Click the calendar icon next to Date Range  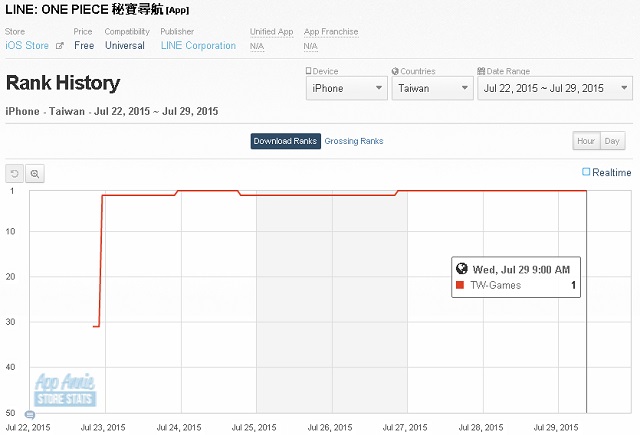coord(481,71)
